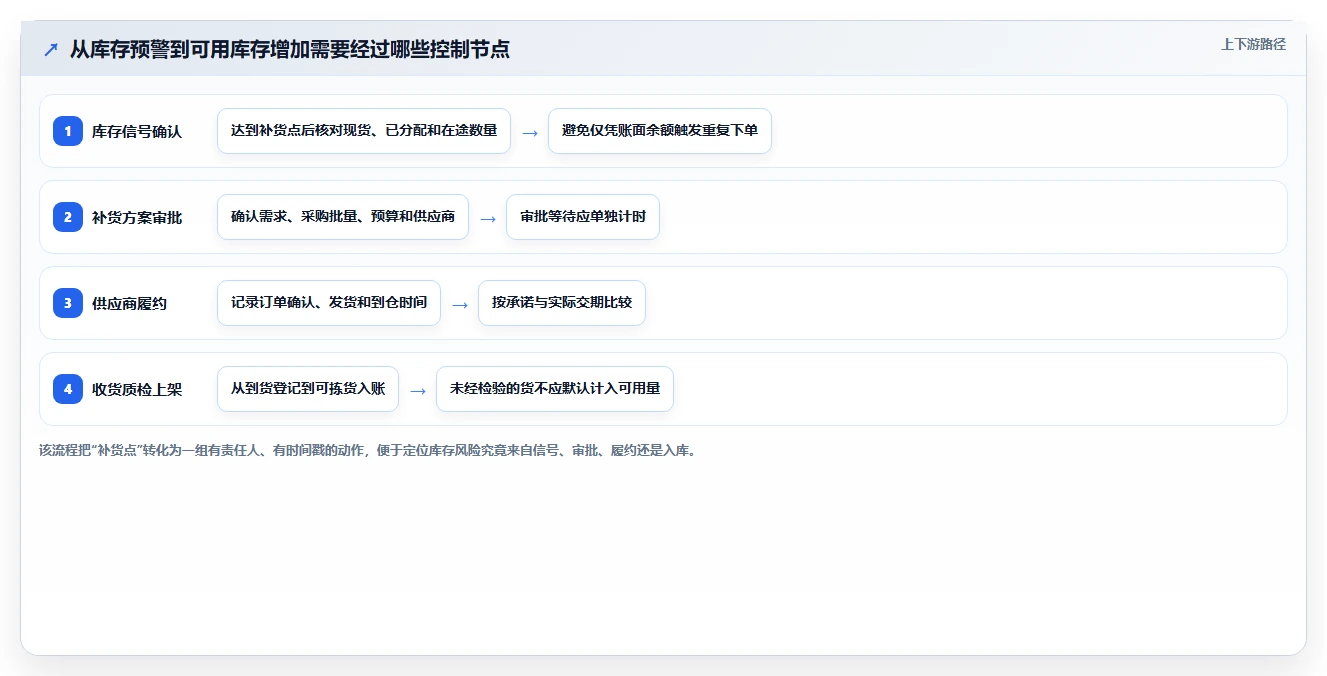Click the 达到补货点后核对现货 box
The width and height of the screenshot is (1327, 676).
(x=364, y=131)
